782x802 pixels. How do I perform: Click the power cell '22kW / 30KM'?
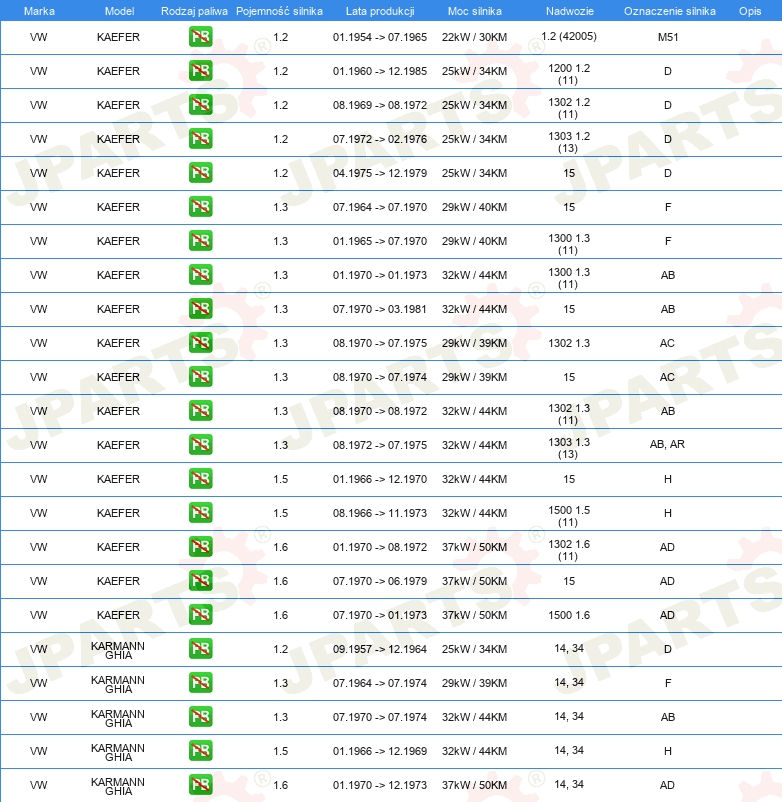[x=475, y=37]
